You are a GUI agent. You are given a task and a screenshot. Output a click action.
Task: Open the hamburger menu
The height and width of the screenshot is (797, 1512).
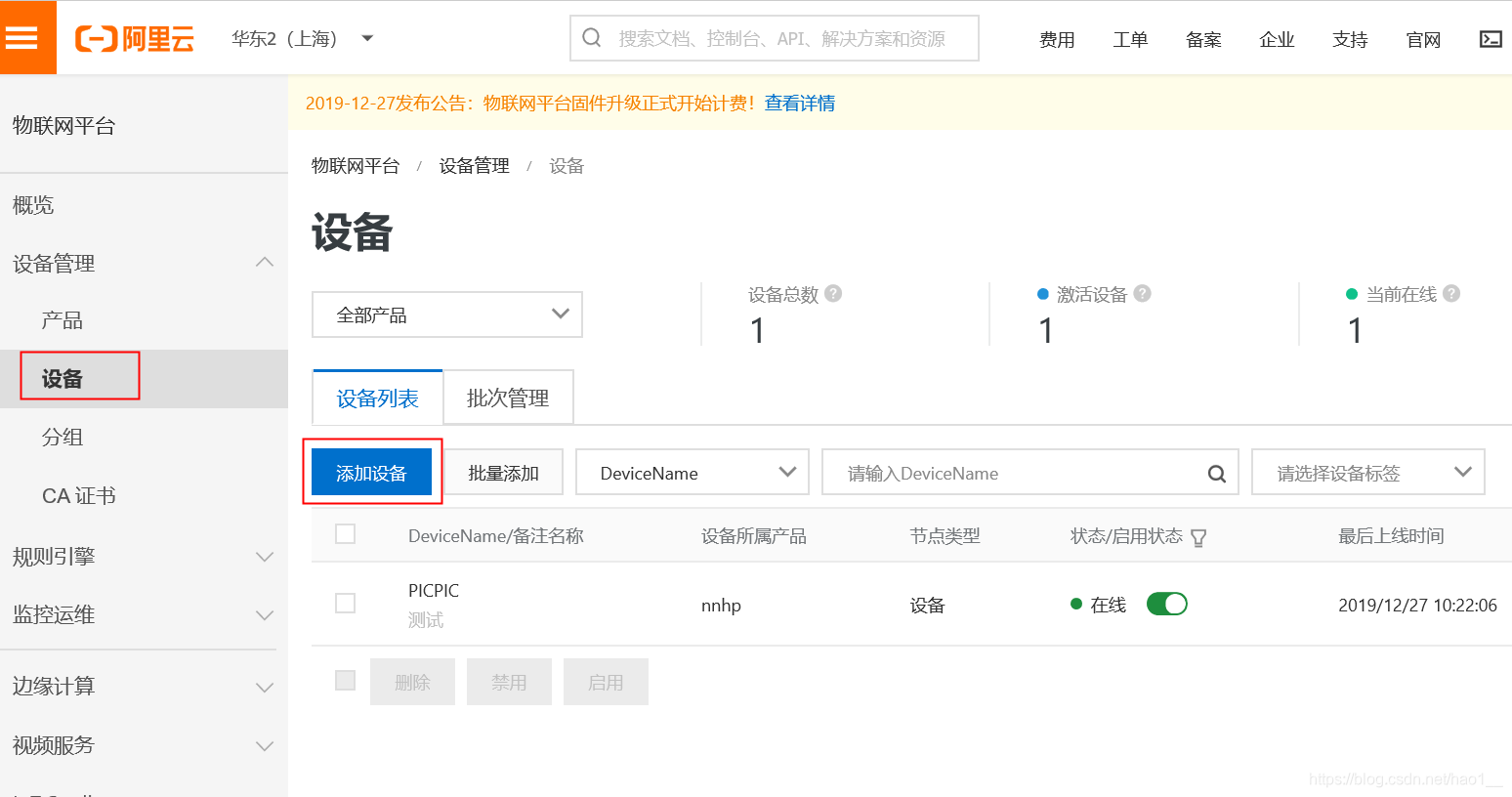21,38
